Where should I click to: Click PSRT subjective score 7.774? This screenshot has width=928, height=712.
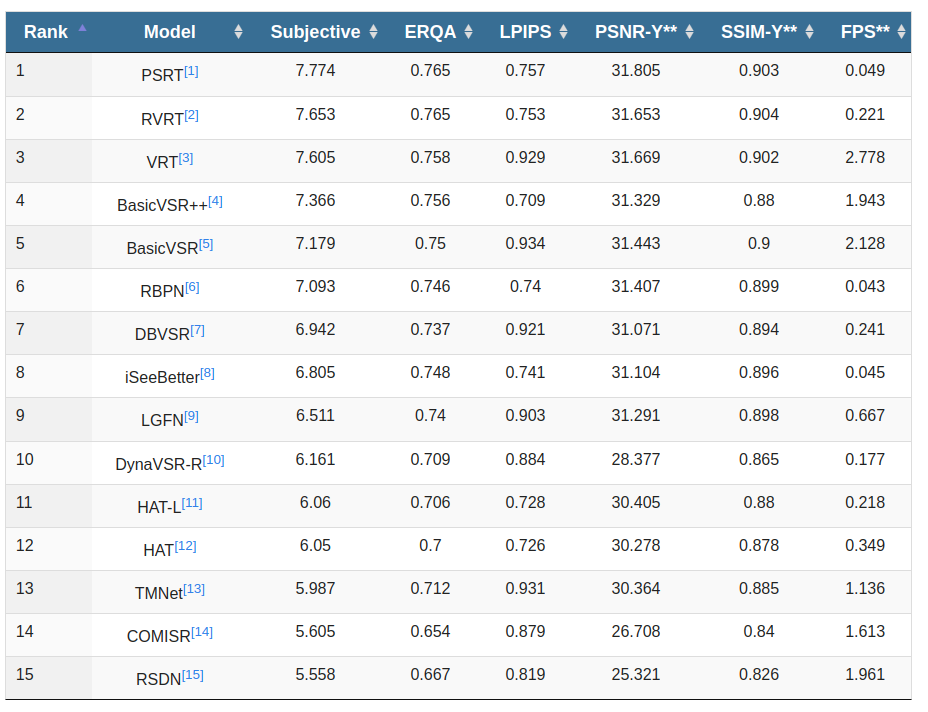[315, 71]
